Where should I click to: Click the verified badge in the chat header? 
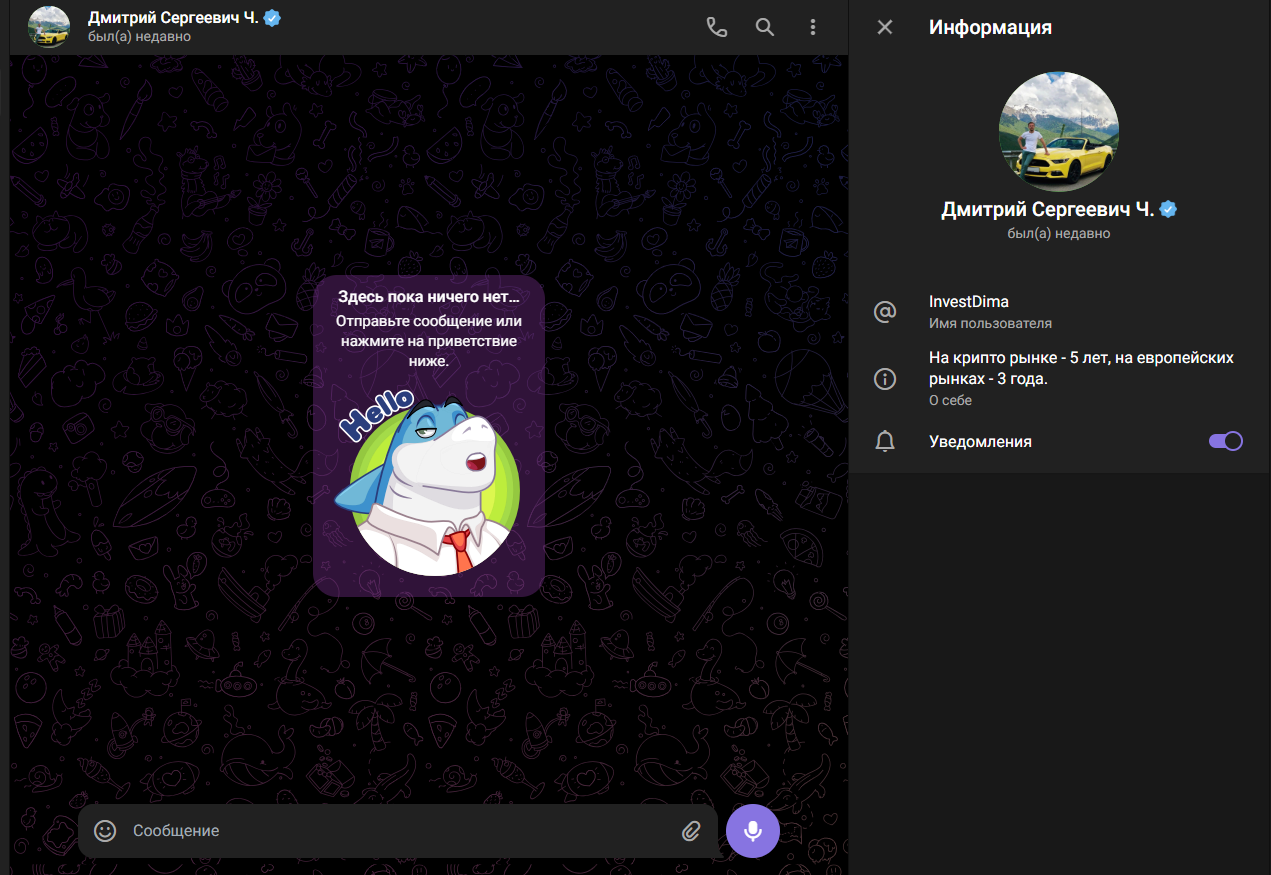(x=272, y=17)
